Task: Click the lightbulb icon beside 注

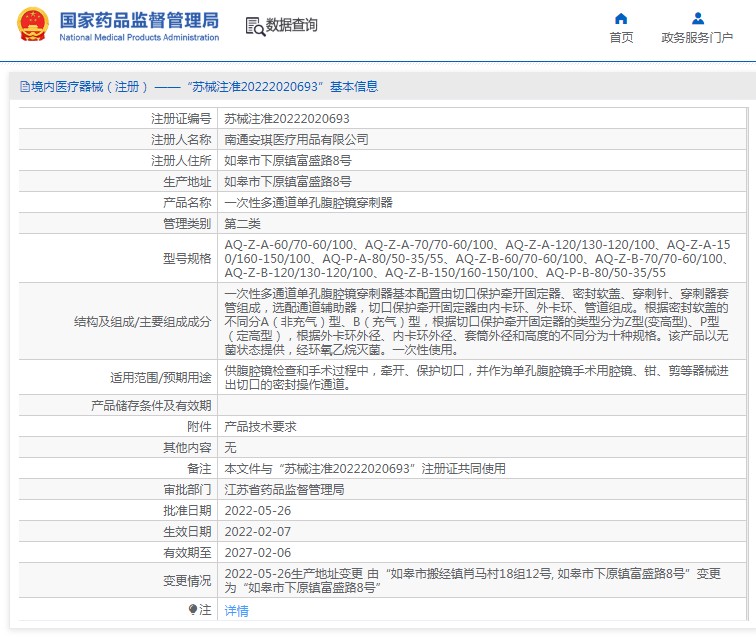Action: click(x=193, y=610)
